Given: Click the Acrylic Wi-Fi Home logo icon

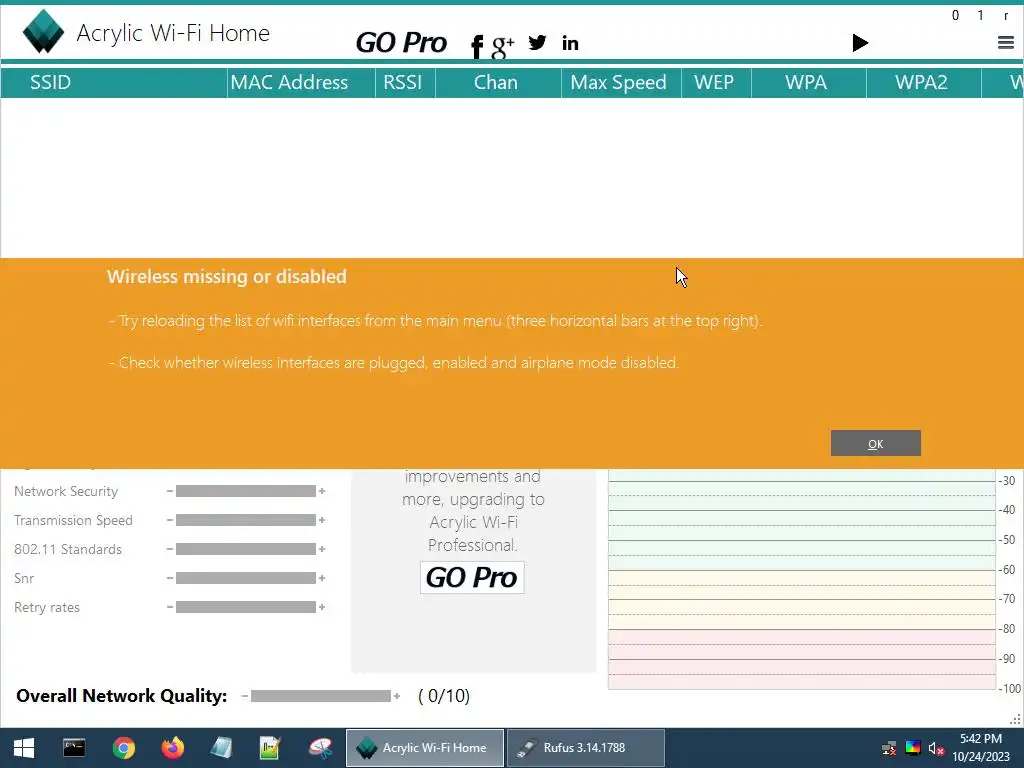Looking at the screenshot, I should pos(43,31).
